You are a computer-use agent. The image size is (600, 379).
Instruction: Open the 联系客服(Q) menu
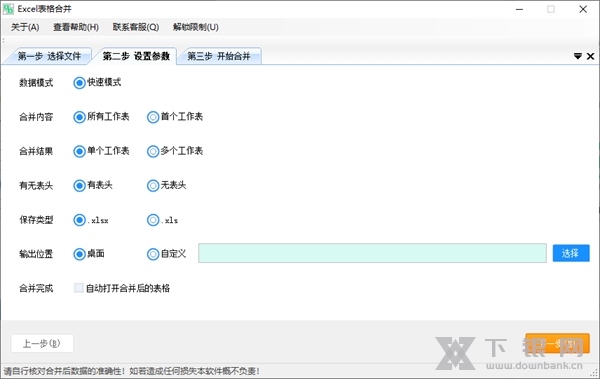pyautogui.click(x=136, y=27)
